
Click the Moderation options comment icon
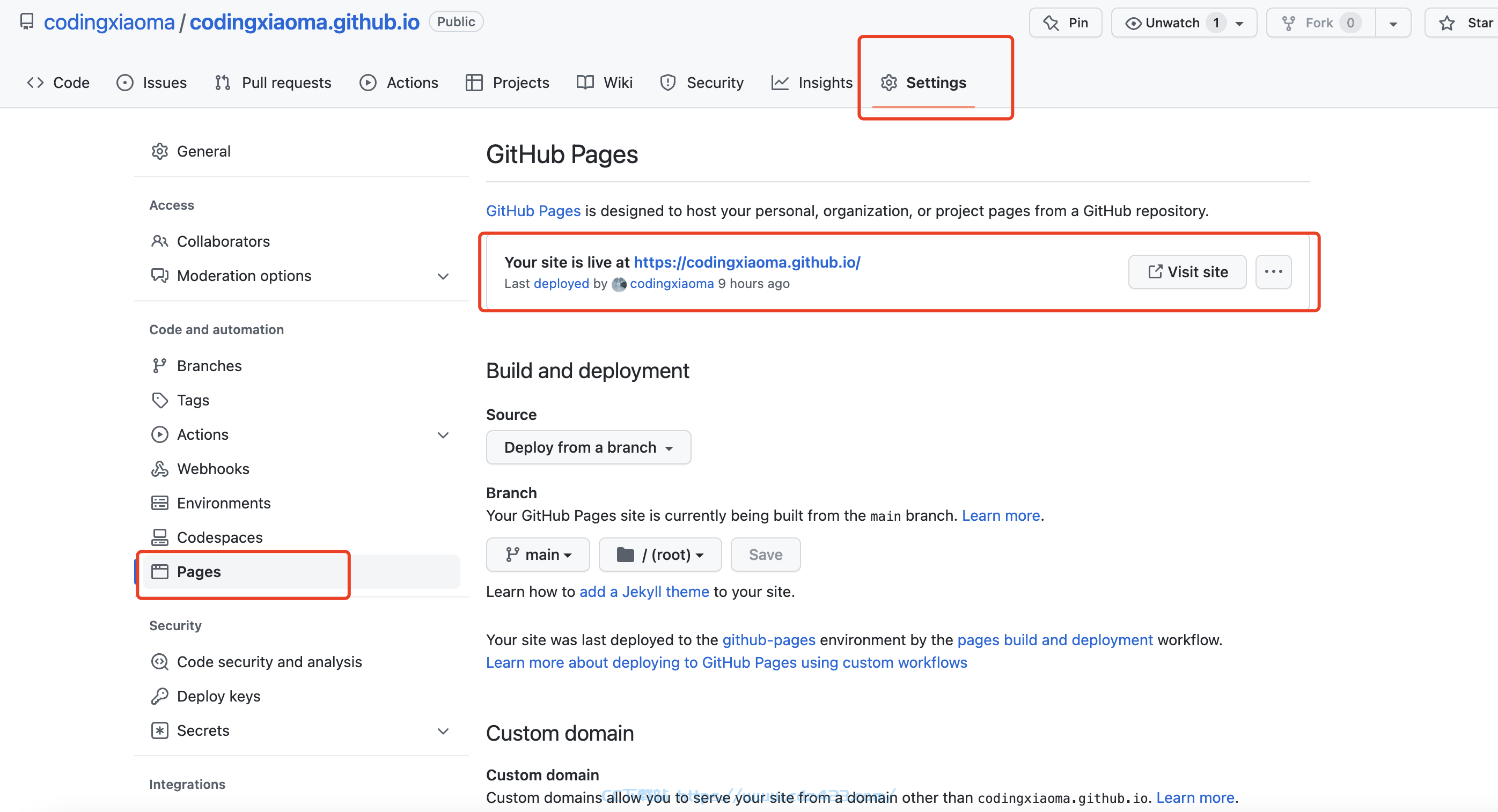[x=159, y=275]
